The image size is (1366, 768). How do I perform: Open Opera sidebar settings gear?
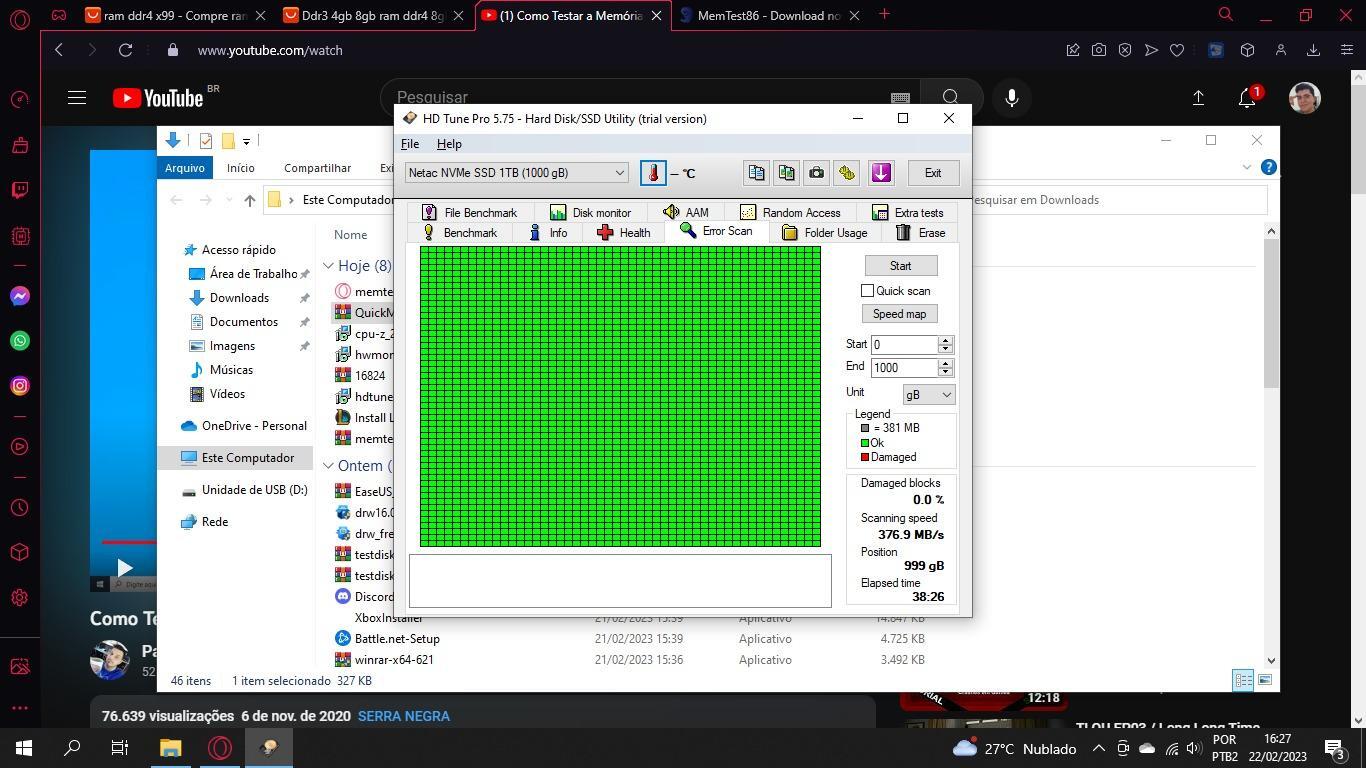[x=20, y=598]
